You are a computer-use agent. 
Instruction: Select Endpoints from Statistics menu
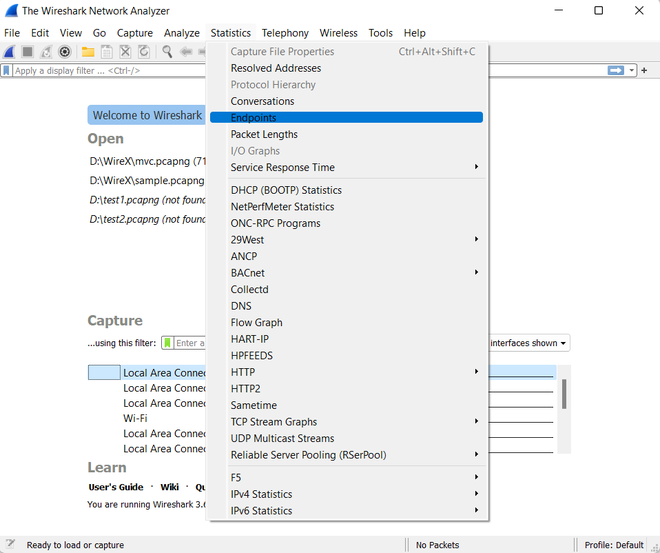pos(346,117)
